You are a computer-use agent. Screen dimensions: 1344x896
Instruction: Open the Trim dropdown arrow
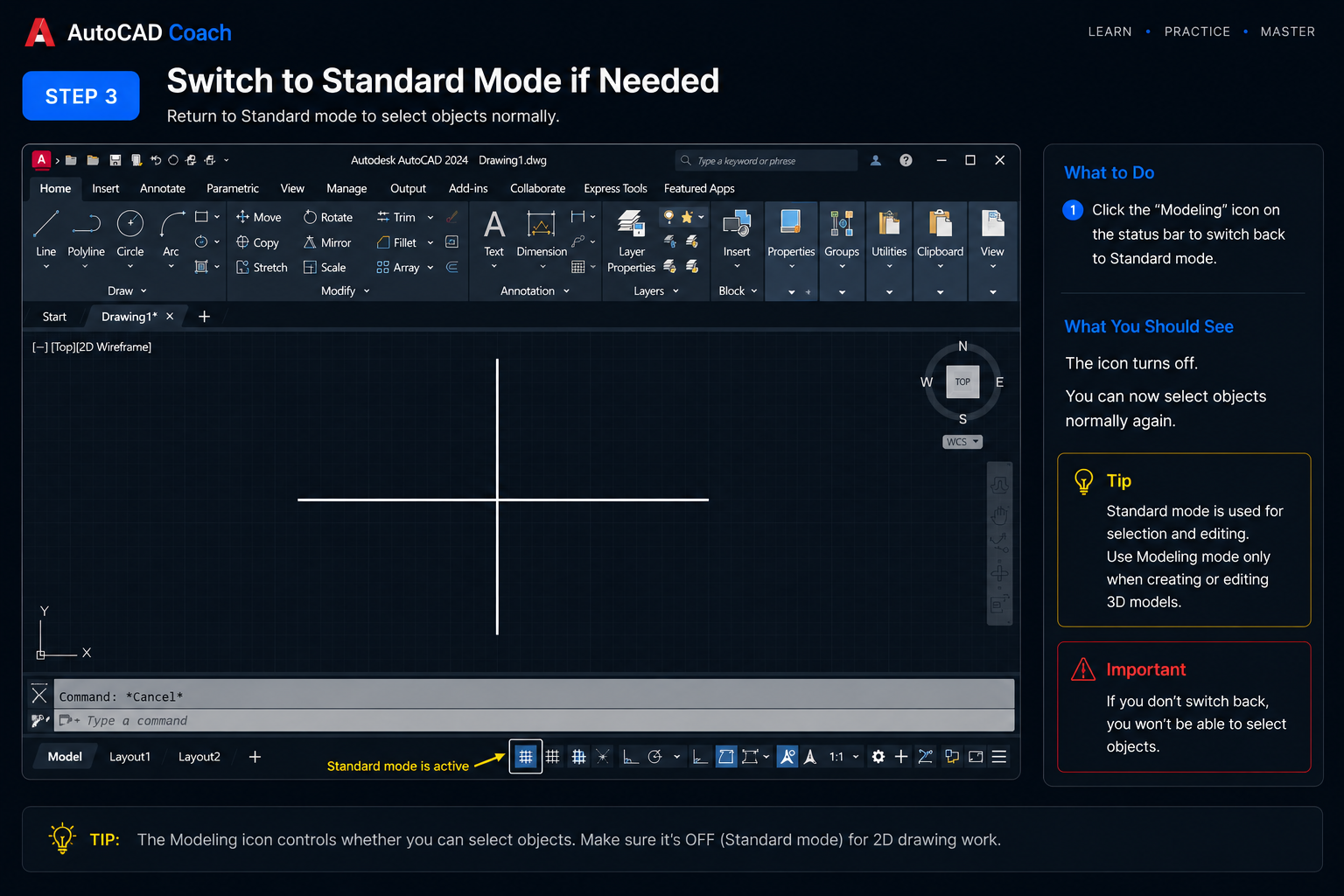tap(430, 218)
